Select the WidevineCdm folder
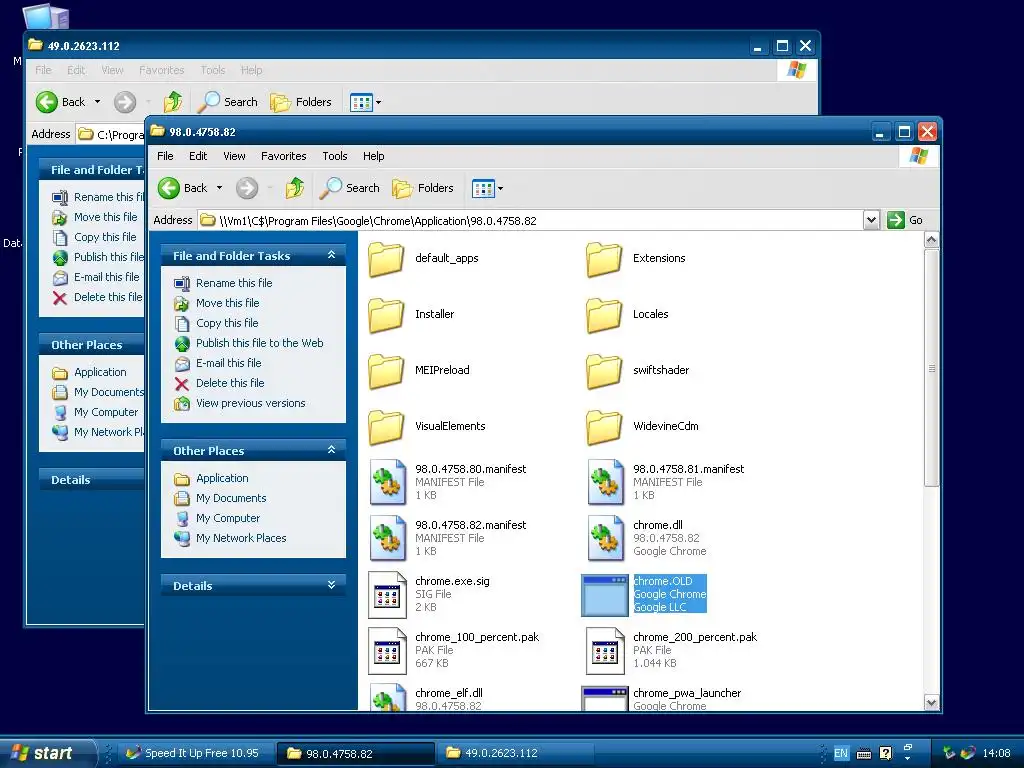Image resolution: width=1024 pixels, height=768 pixels. coord(604,427)
